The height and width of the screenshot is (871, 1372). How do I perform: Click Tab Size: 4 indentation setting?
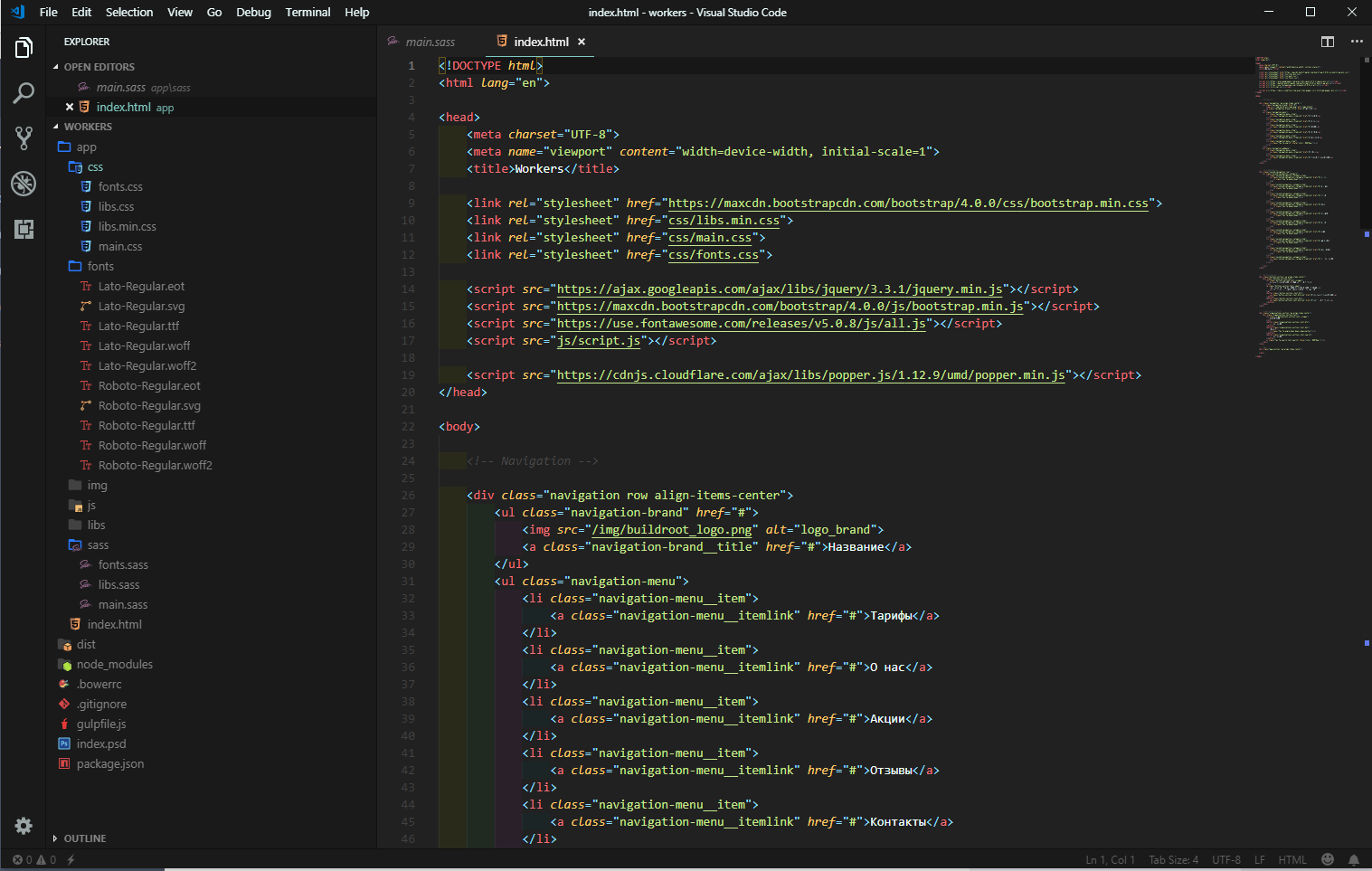pyautogui.click(x=1173, y=860)
